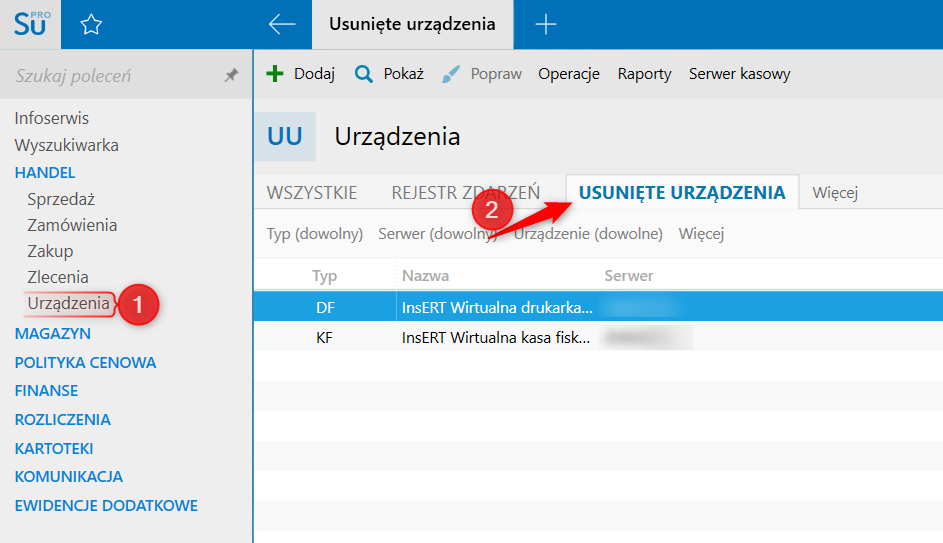The height and width of the screenshot is (543, 943).
Task: Click the Su PRO application logo
Action: [31, 24]
